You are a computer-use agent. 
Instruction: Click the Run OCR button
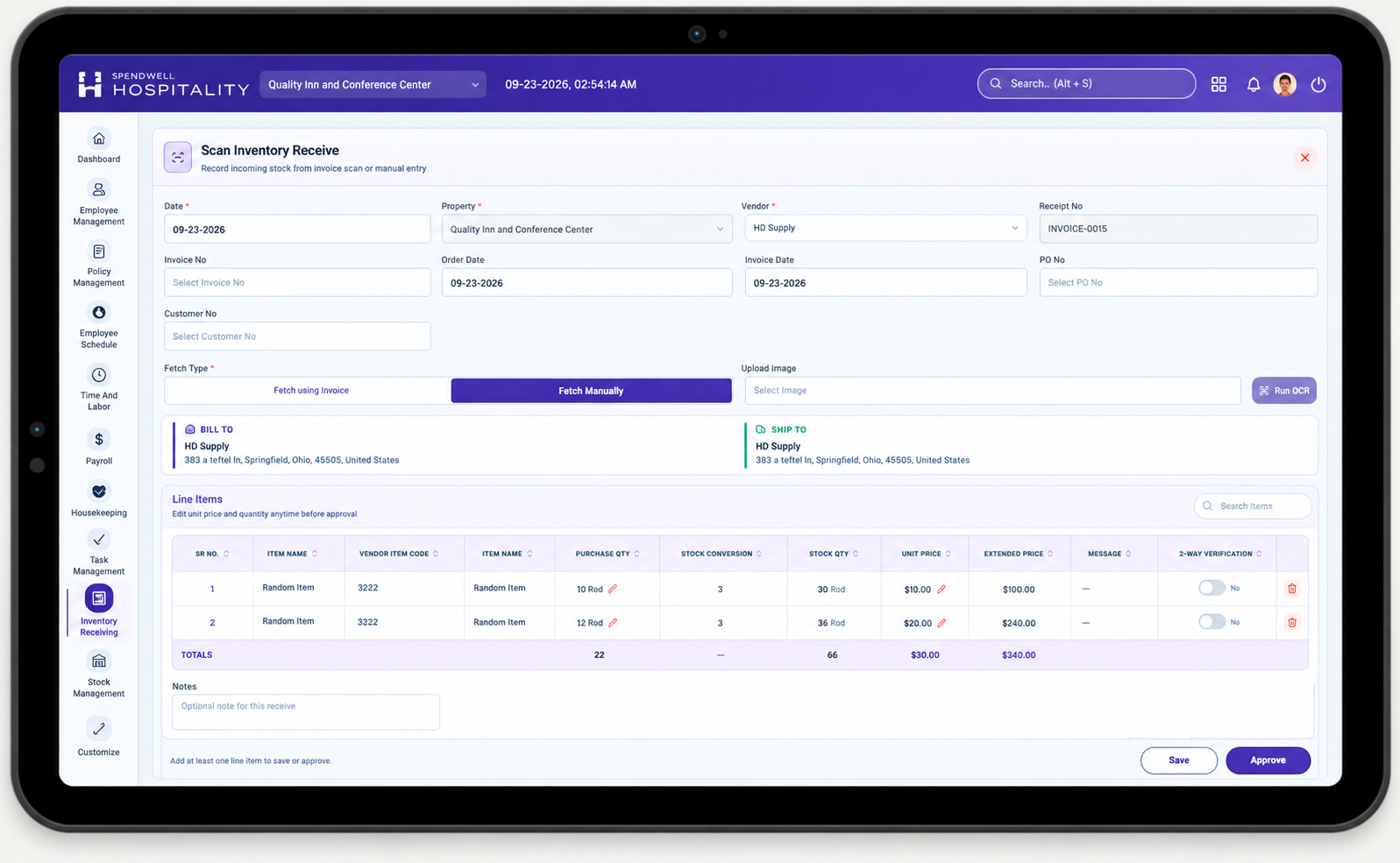click(1284, 391)
